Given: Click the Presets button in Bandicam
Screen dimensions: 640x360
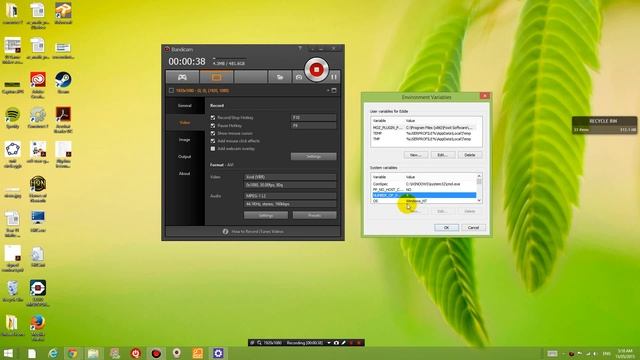Looking at the screenshot, I should coord(314,215).
